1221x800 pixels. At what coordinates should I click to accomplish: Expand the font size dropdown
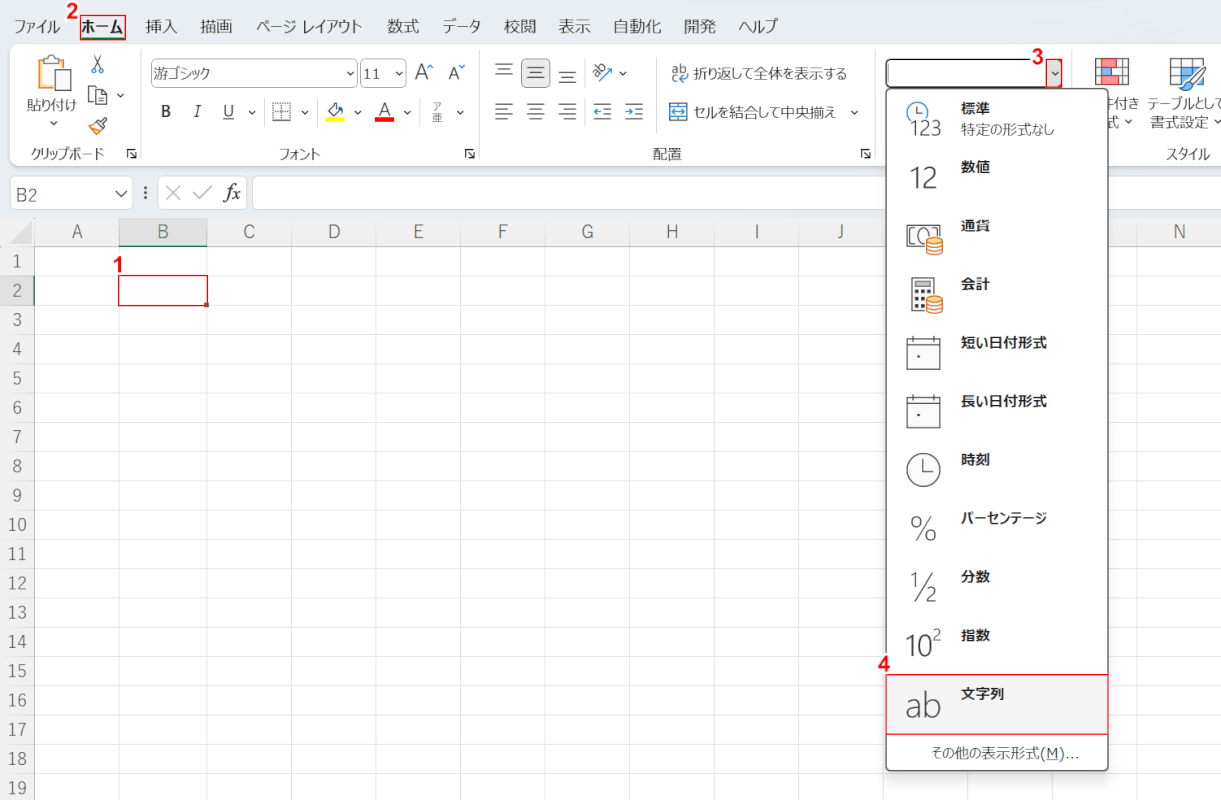(399, 73)
